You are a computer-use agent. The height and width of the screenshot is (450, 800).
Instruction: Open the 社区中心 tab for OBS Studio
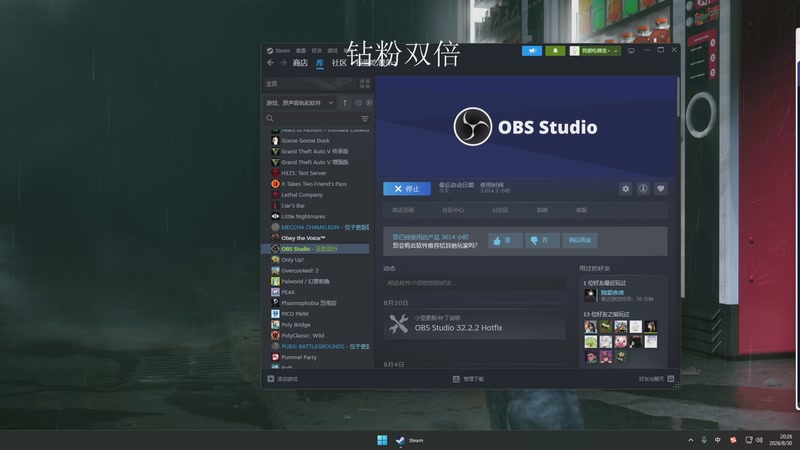453,210
